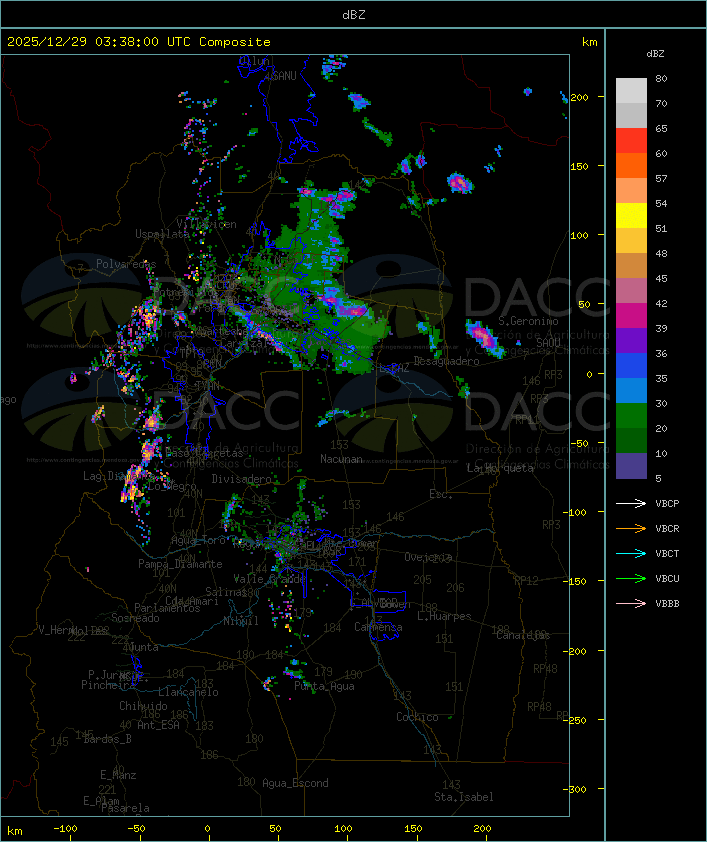The height and width of the screenshot is (842, 707).
Task: Click the pink VBBB arrow icon
Action: (x=631, y=603)
